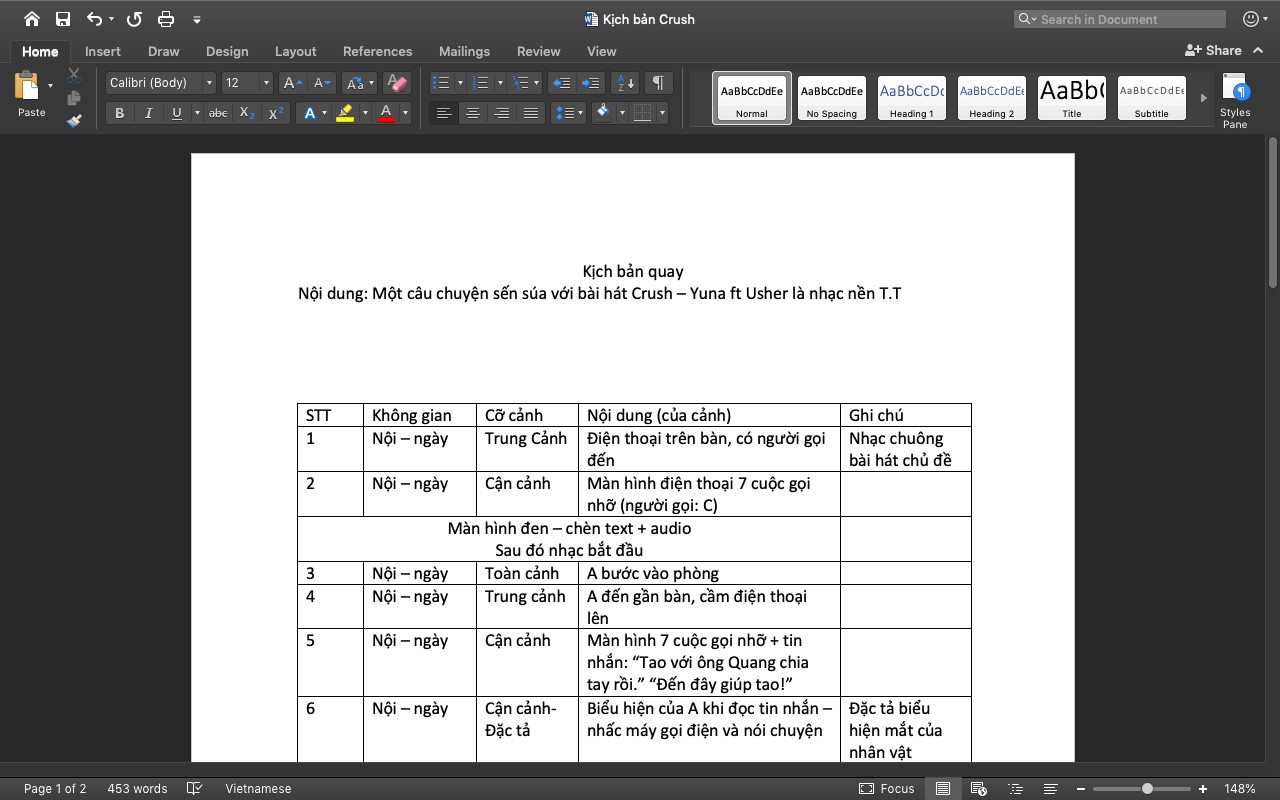Toggle show paragraph marks (pilcrow)
1280x800 pixels.
pyautogui.click(x=658, y=83)
